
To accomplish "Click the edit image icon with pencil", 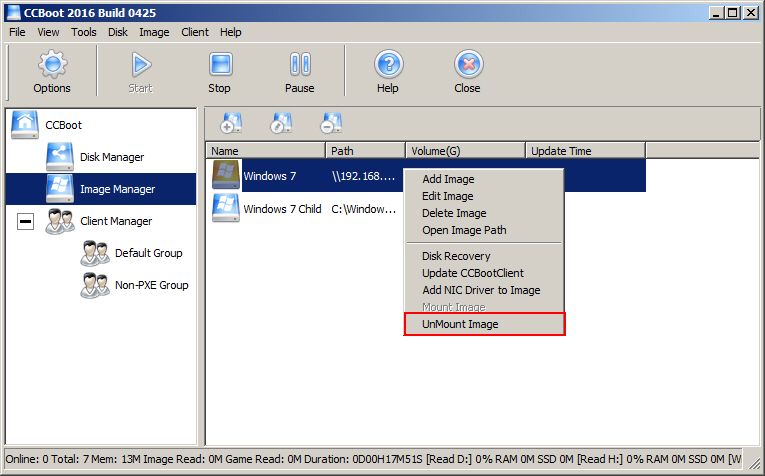I will coord(281,123).
